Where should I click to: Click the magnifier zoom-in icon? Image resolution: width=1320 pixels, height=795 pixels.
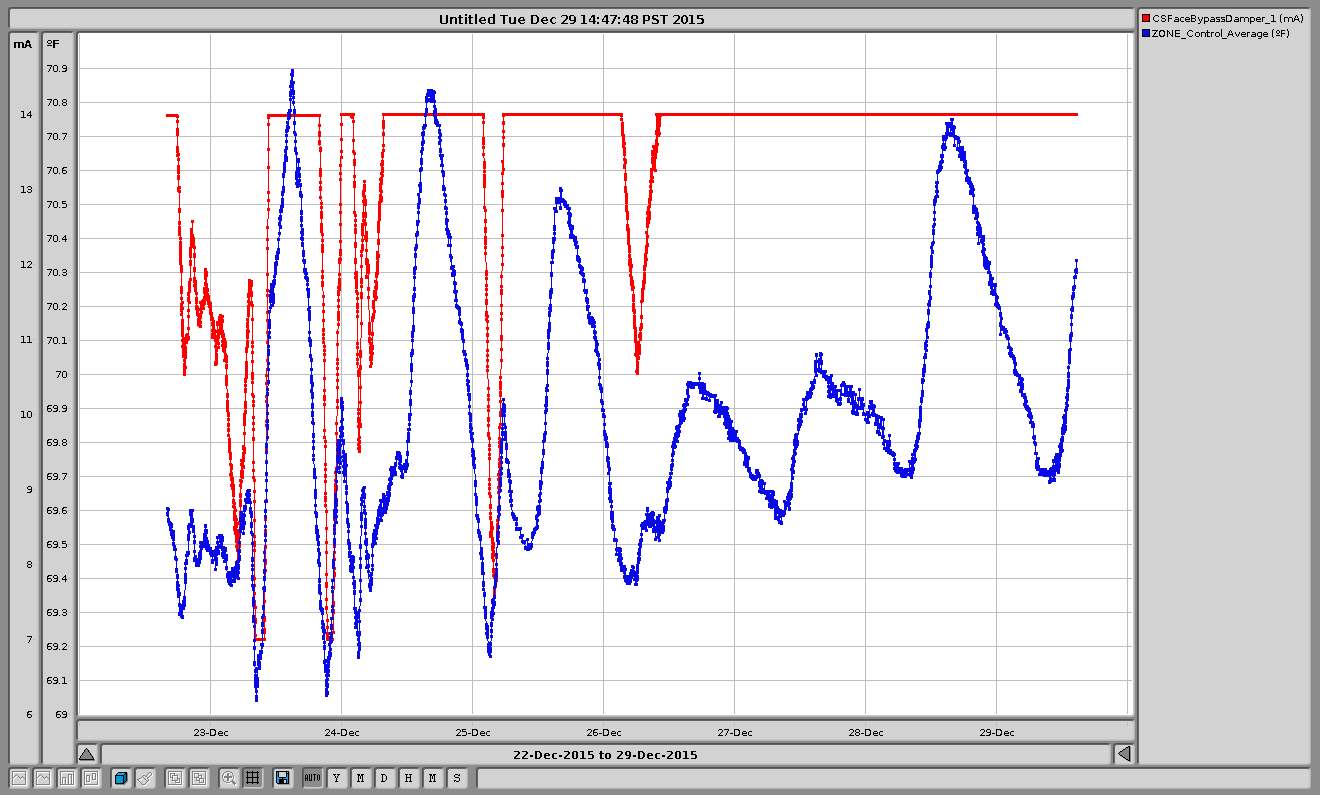pos(229,778)
